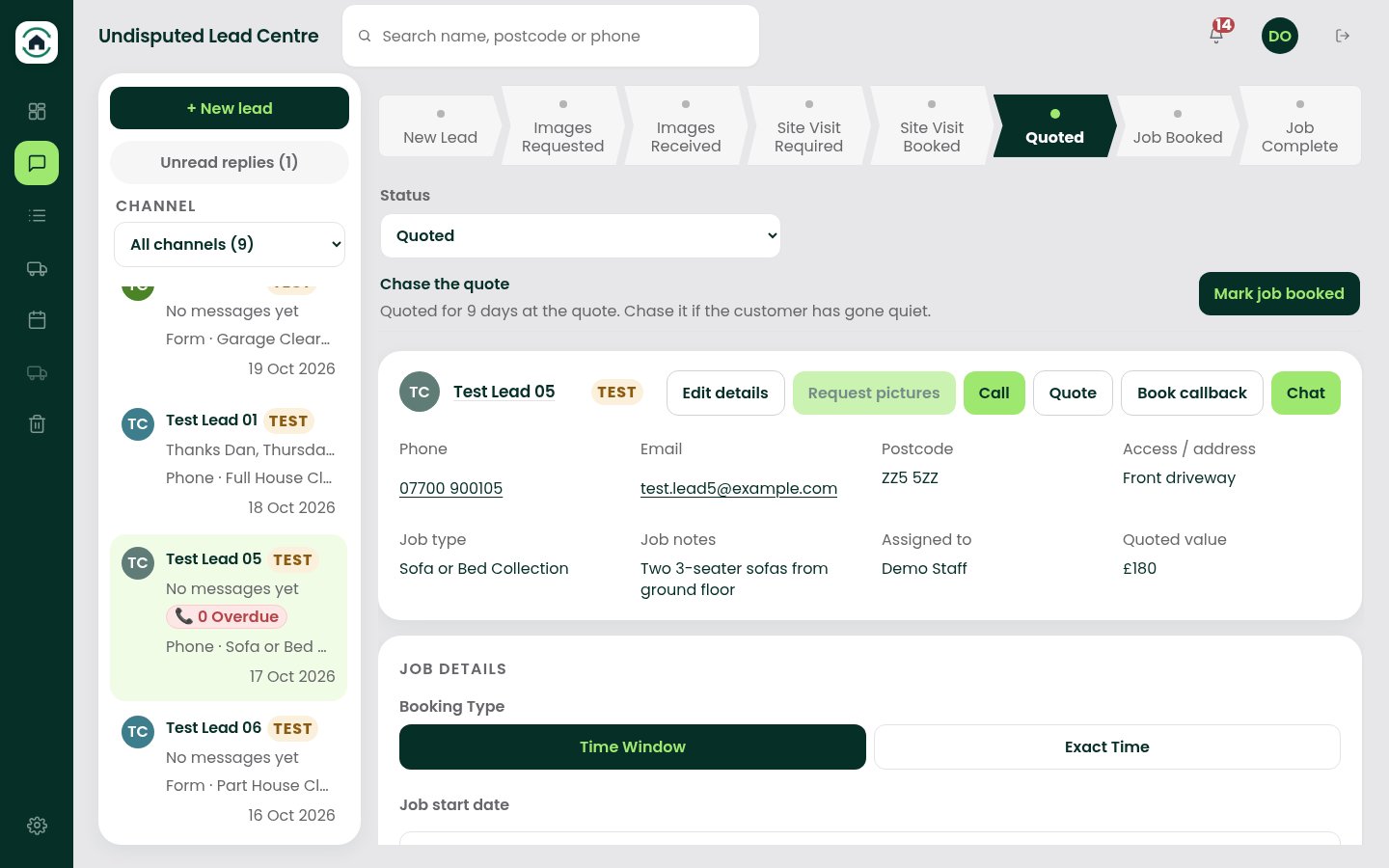Click TC avatar of Test Lead 01
This screenshot has width=1389, height=868.
138,423
